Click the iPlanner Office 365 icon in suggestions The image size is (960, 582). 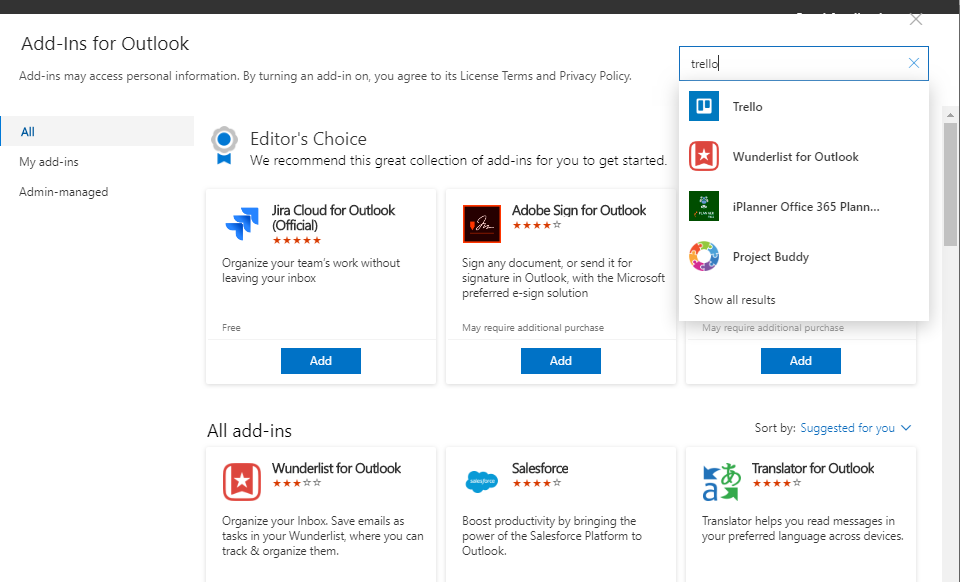(x=703, y=206)
